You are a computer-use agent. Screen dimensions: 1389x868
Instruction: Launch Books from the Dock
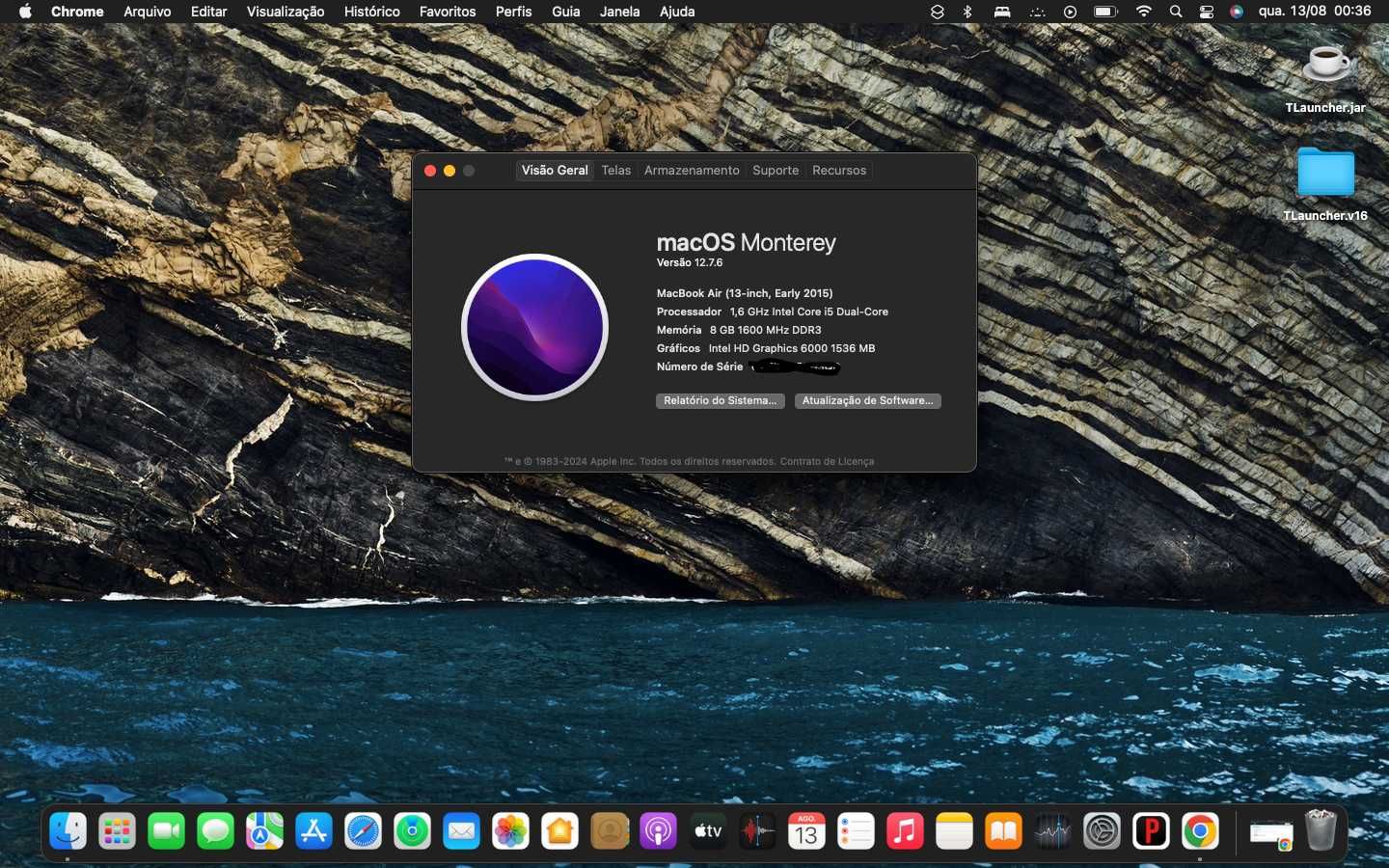[1003, 831]
